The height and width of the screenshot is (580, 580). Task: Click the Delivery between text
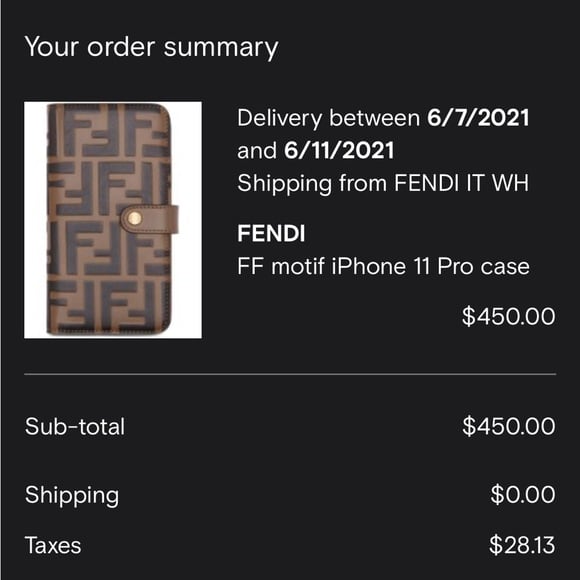pyautogui.click(x=328, y=118)
